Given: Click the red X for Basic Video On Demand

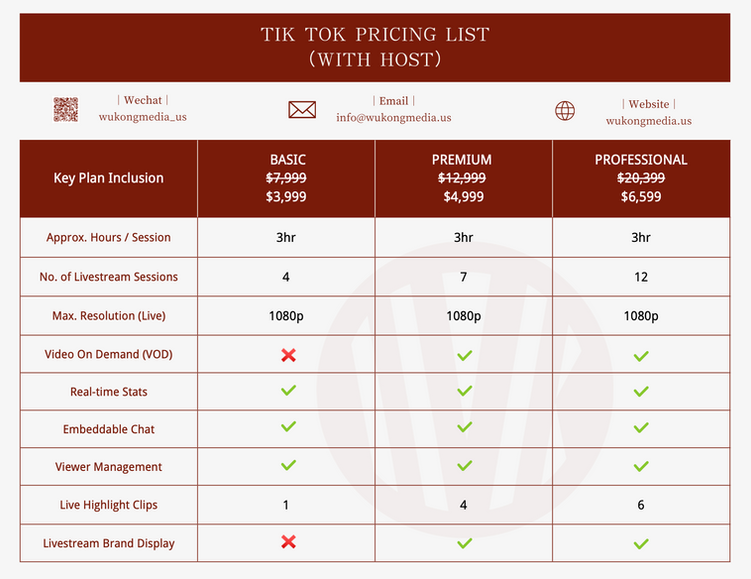Looking at the screenshot, I should [288, 355].
